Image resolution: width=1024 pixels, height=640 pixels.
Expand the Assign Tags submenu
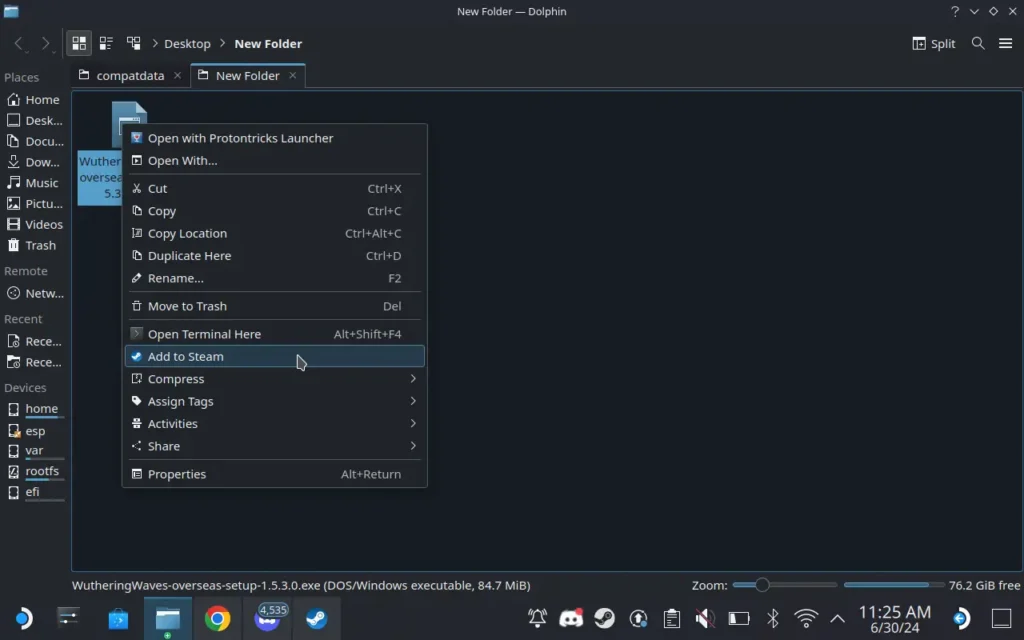click(274, 402)
